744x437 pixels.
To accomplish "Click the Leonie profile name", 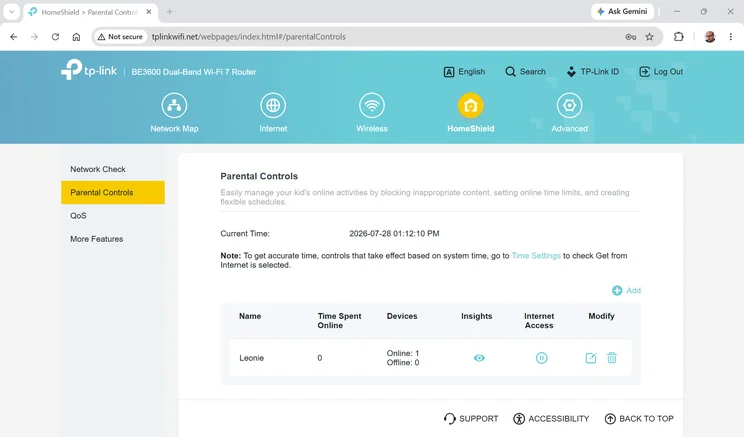I will (x=251, y=358).
